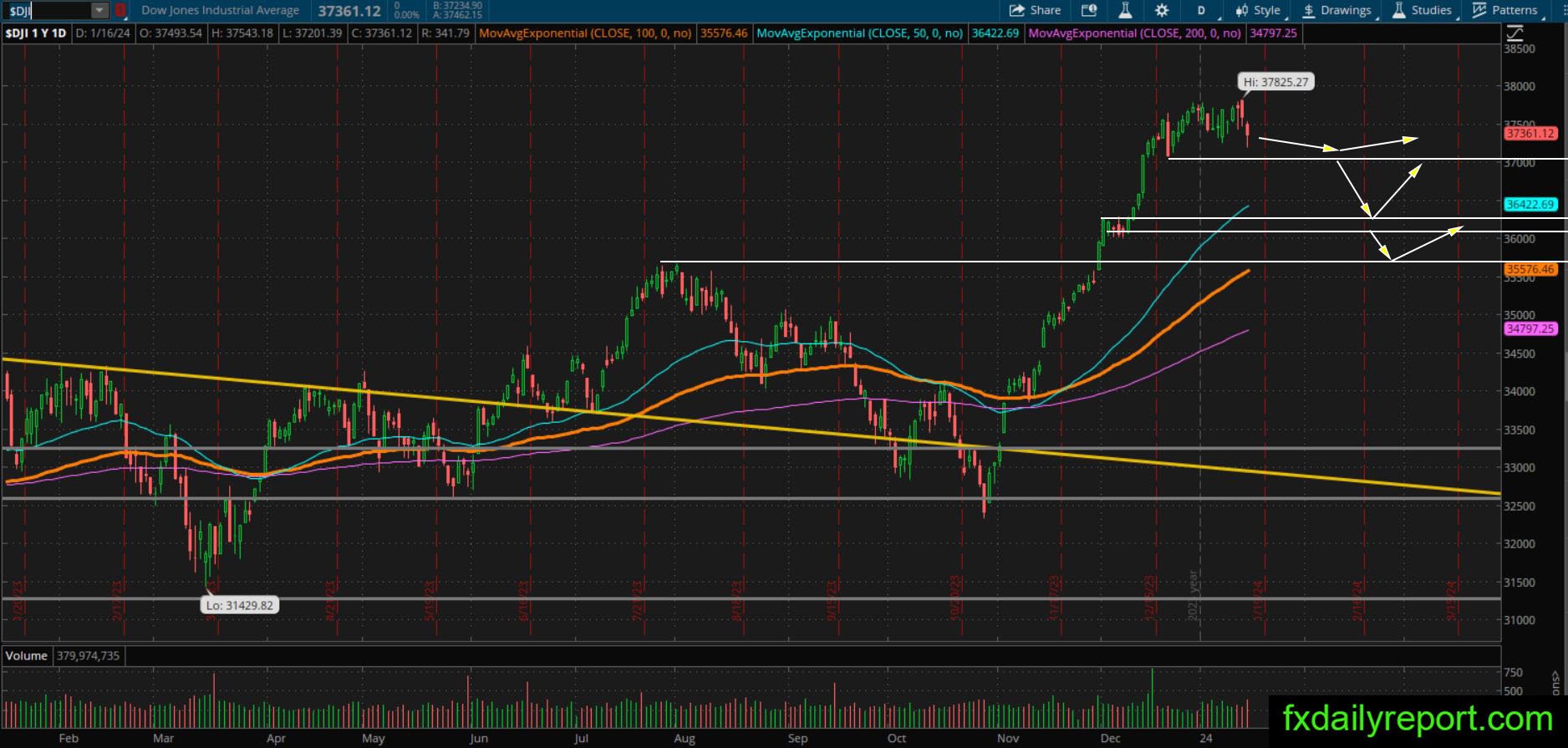Click the "Aug" label on time axis
This screenshot has height=748, width=1568.
pyautogui.click(x=685, y=738)
